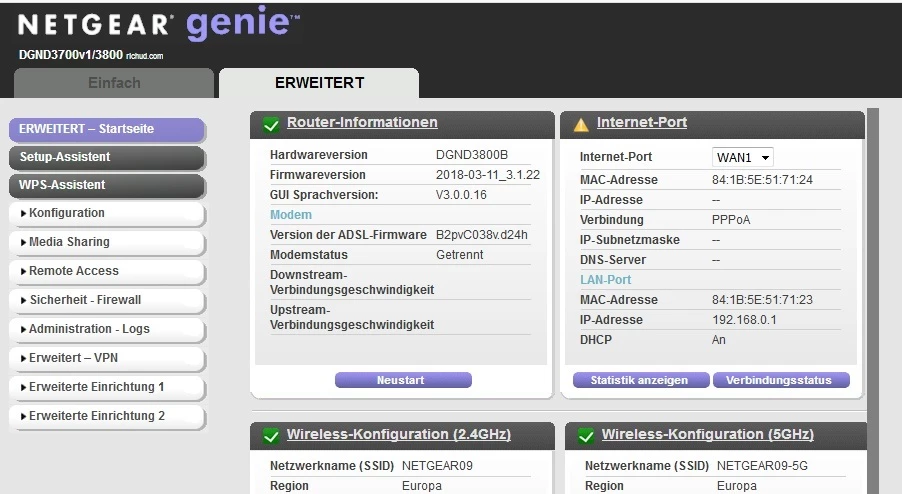This screenshot has width=902, height=494.
Task: Click the Verbindung value PPPoA
Action: pyautogui.click(x=731, y=220)
